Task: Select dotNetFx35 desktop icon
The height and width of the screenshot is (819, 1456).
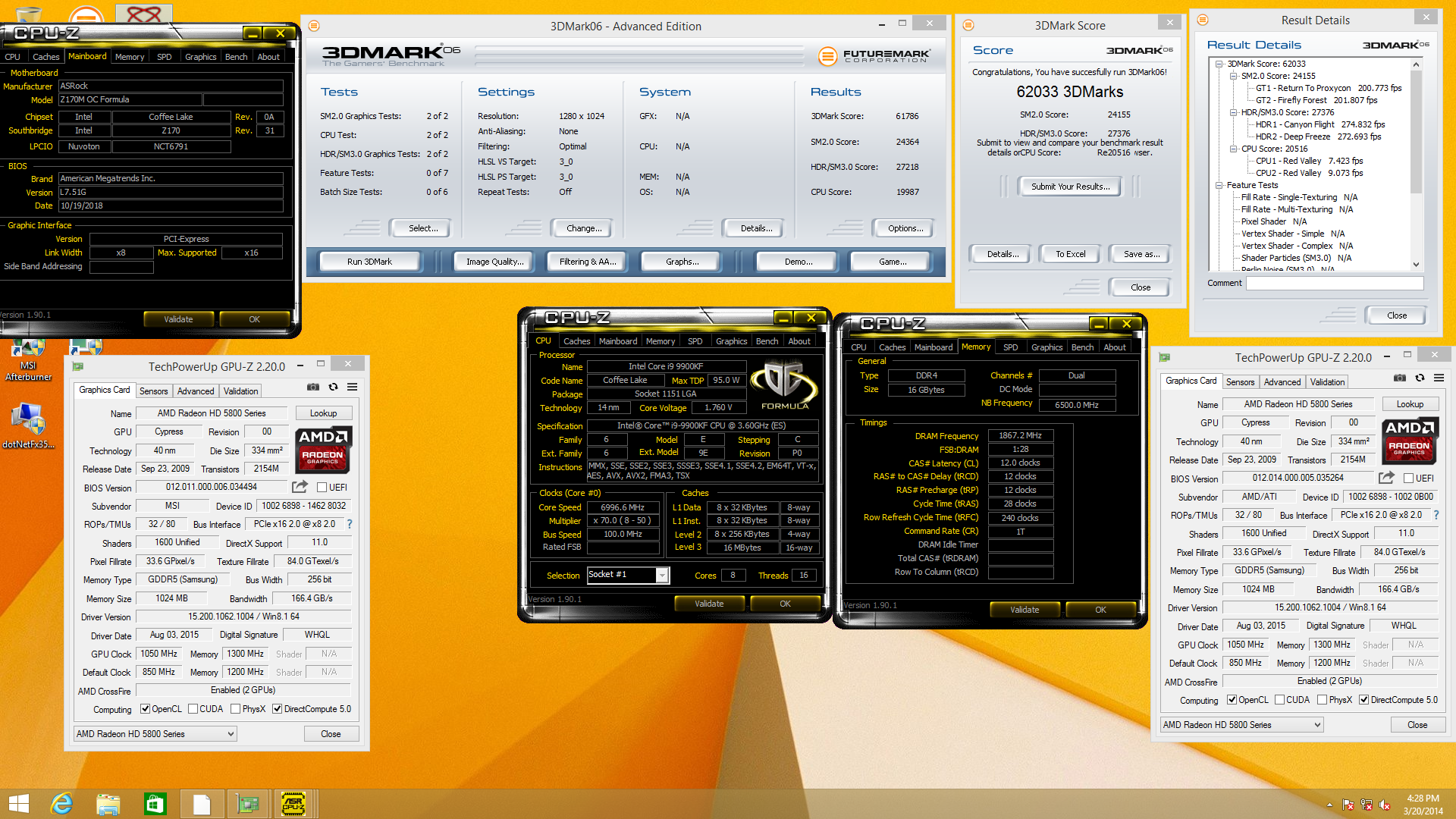Action: pyautogui.click(x=28, y=426)
